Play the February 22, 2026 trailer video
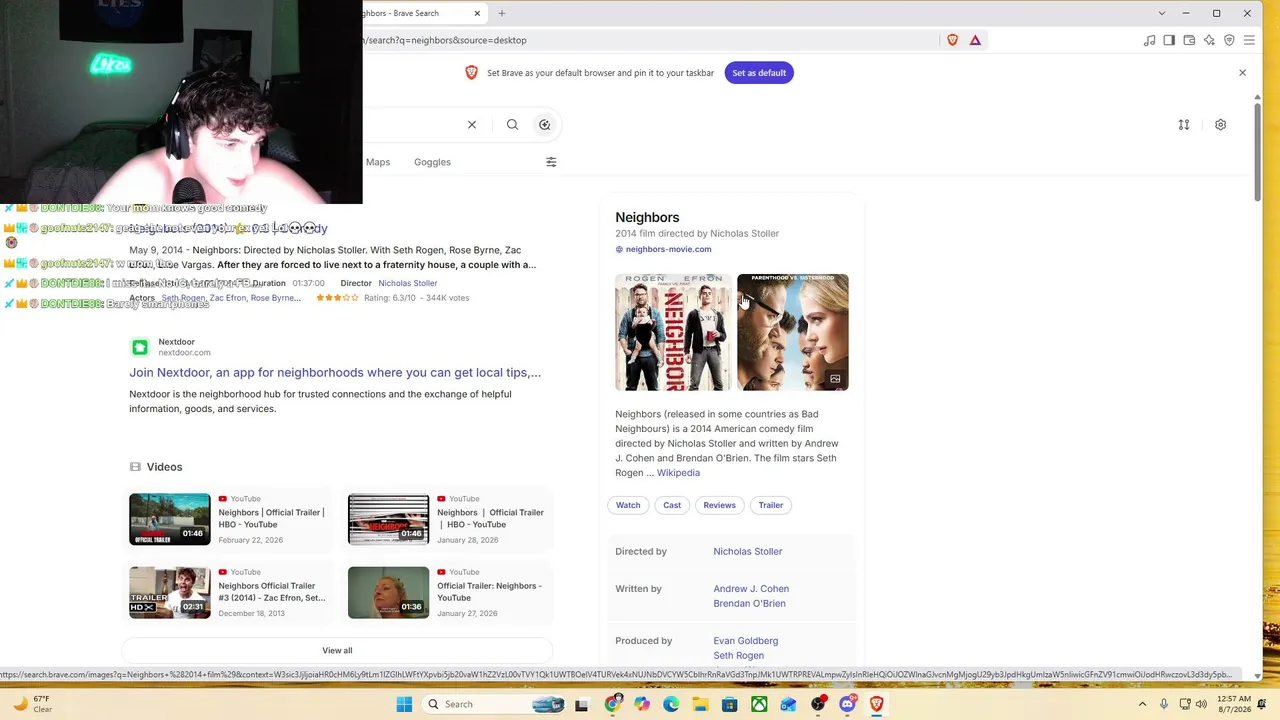Image resolution: width=1280 pixels, height=720 pixels. (x=228, y=519)
